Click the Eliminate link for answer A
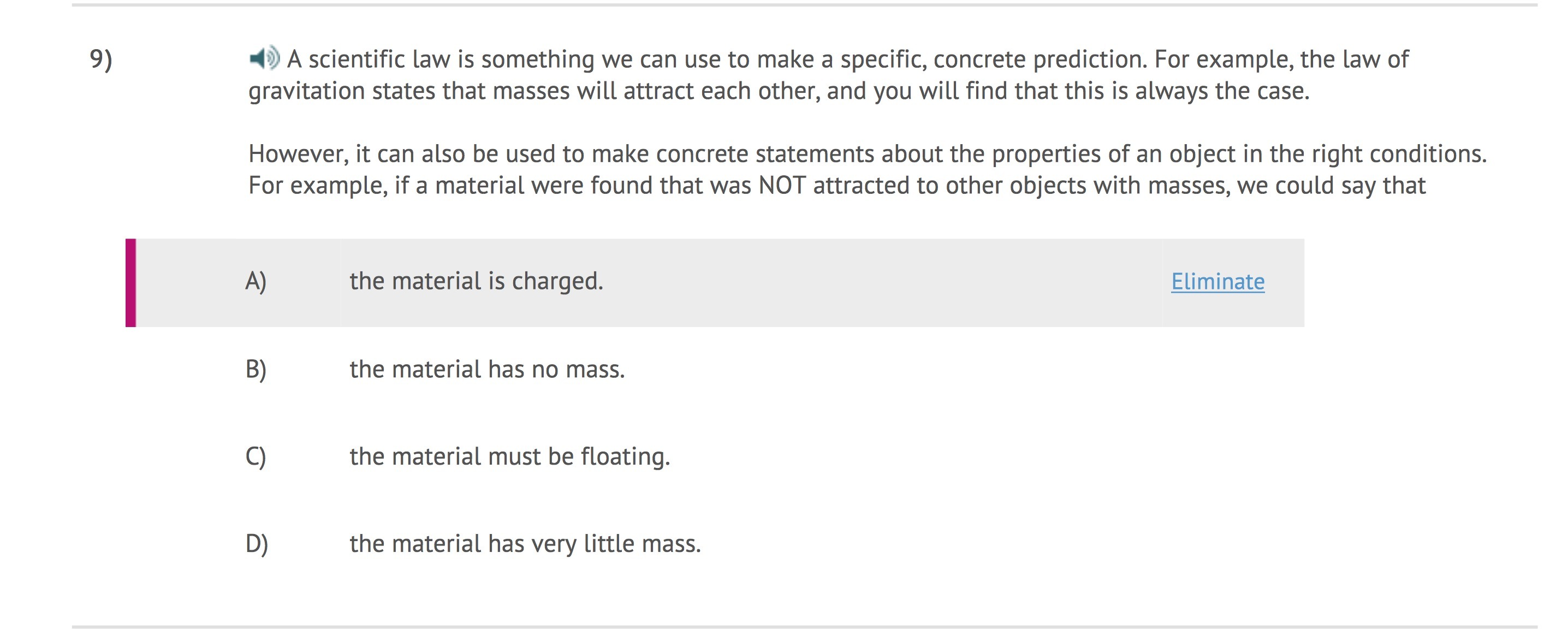This screenshot has width=1568, height=629. tap(1217, 281)
